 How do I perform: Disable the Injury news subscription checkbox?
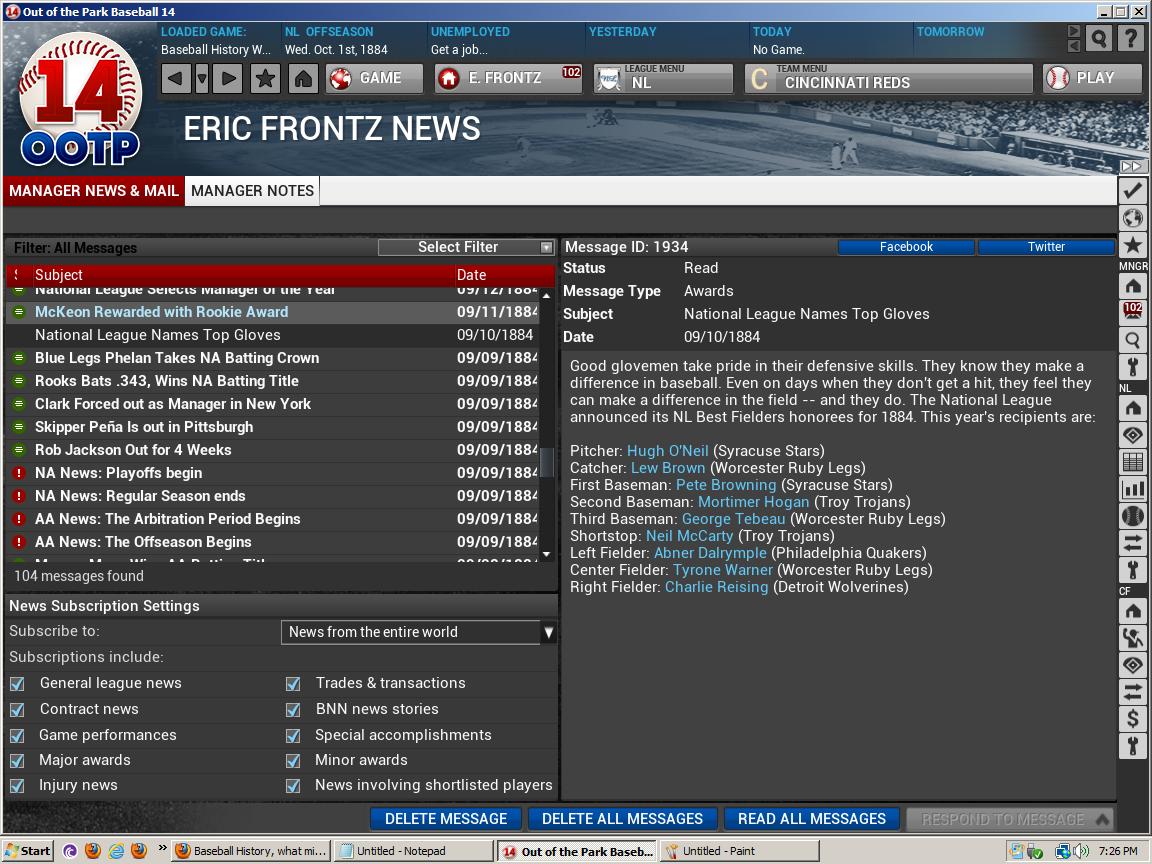(x=17, y=786)
